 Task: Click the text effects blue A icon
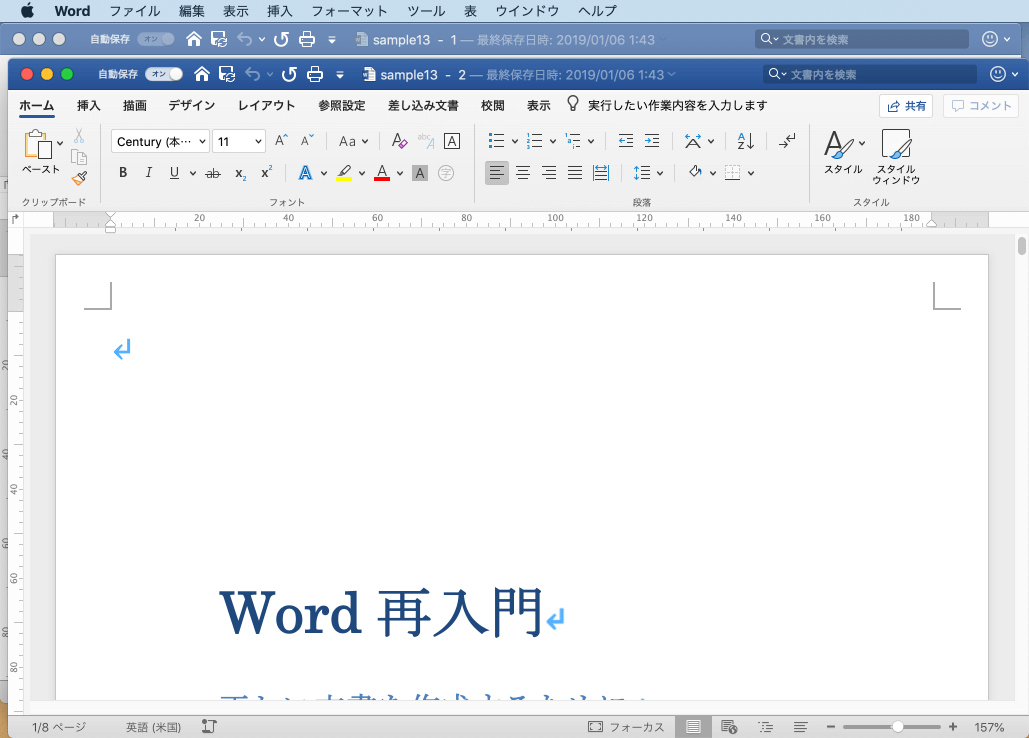click(305, 173)
